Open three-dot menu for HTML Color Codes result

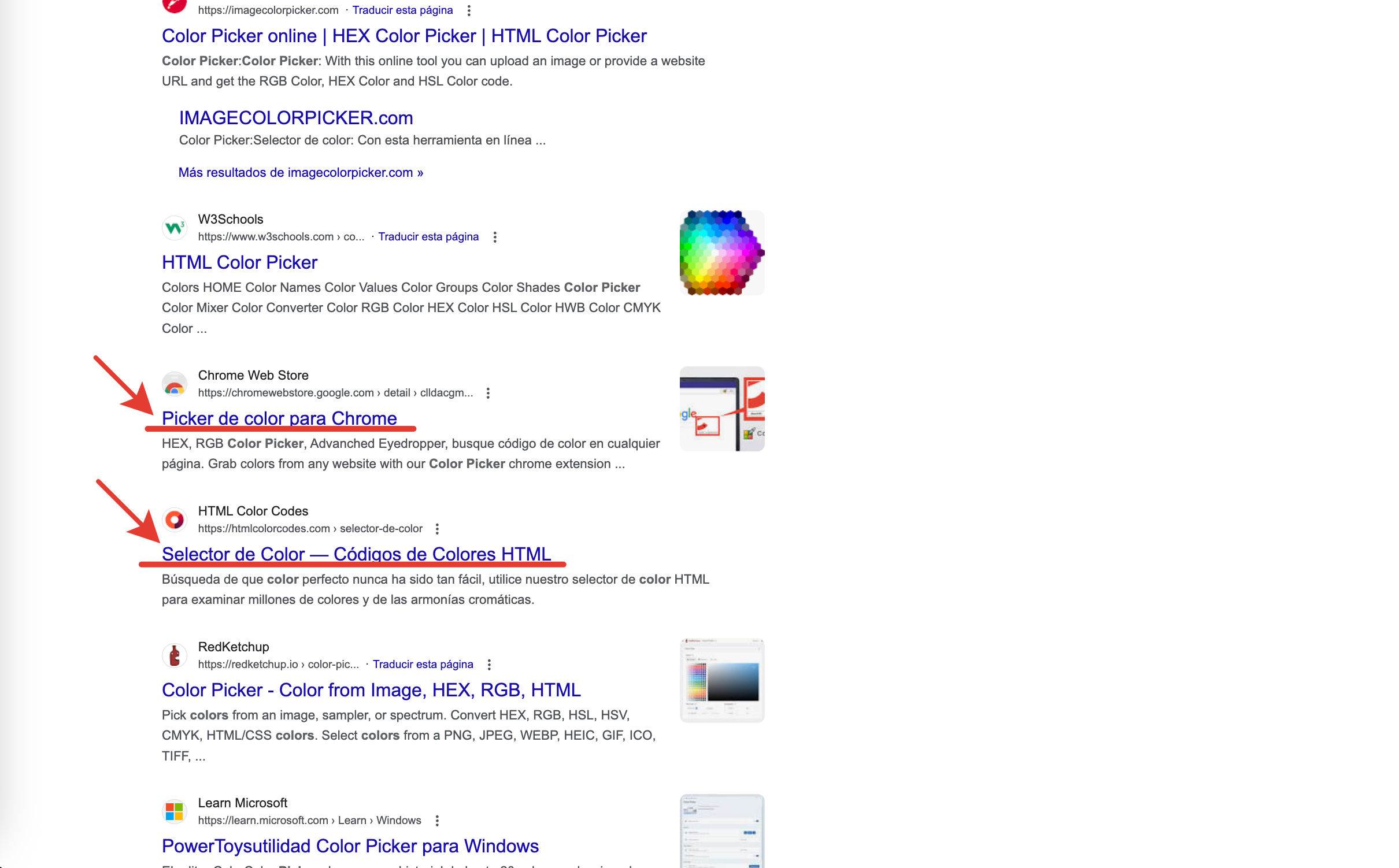tap(437, 529)
